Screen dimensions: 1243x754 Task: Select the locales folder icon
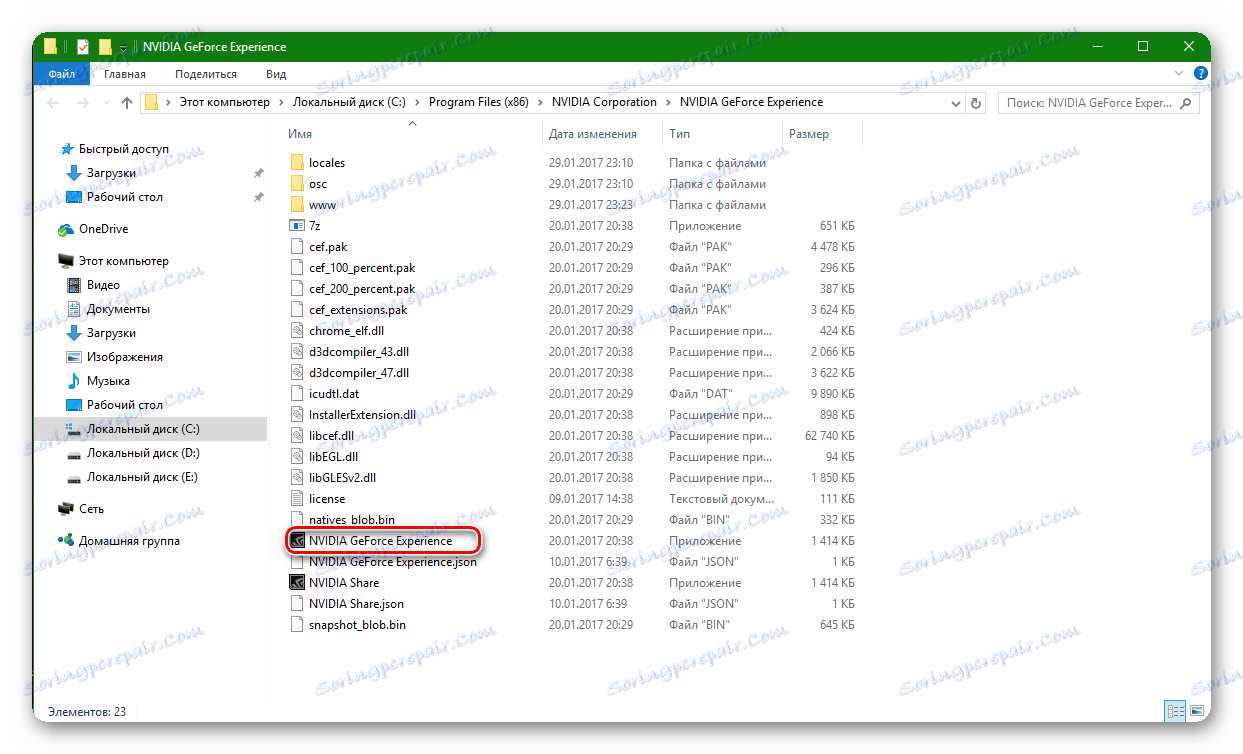tap(296, 163)
